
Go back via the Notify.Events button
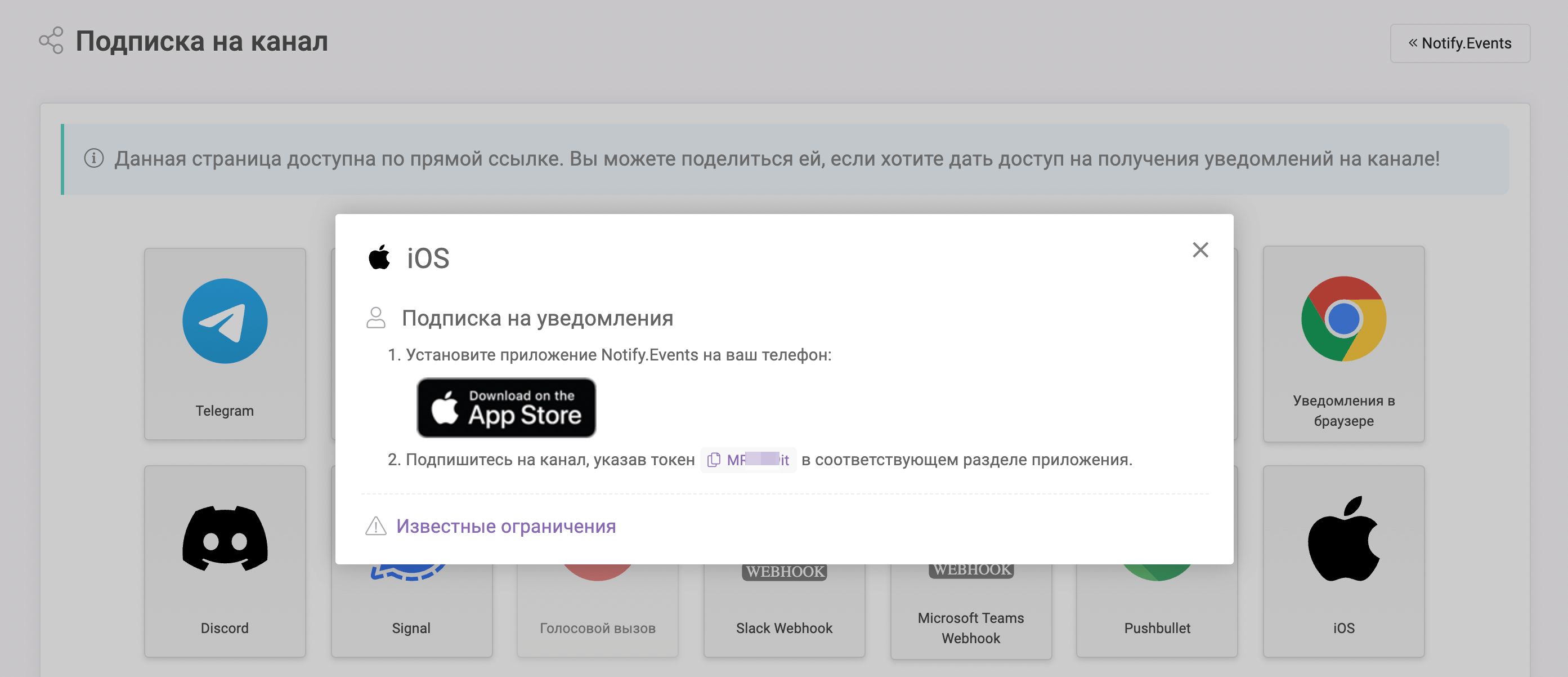coord(1459,43)
